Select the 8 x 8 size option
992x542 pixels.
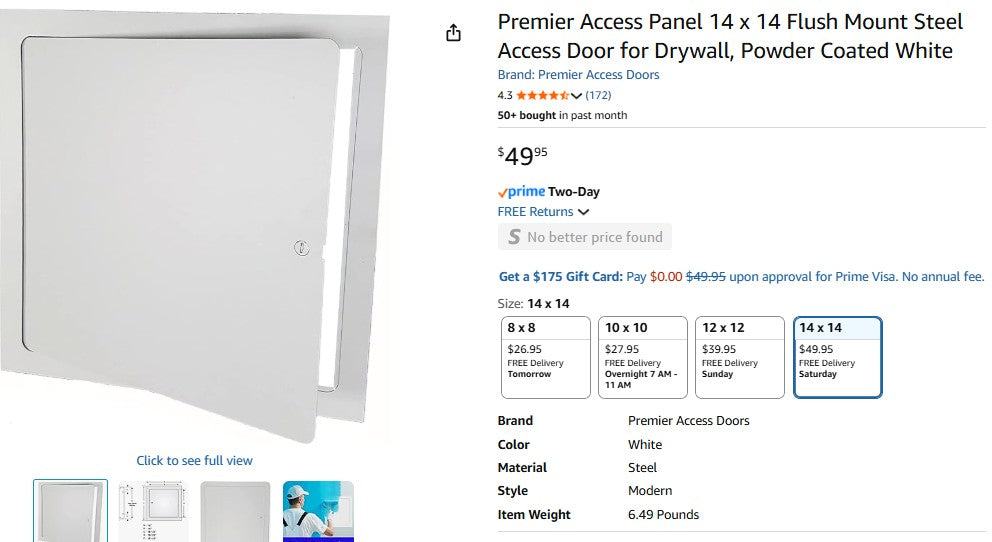click(x=545, y=357)
